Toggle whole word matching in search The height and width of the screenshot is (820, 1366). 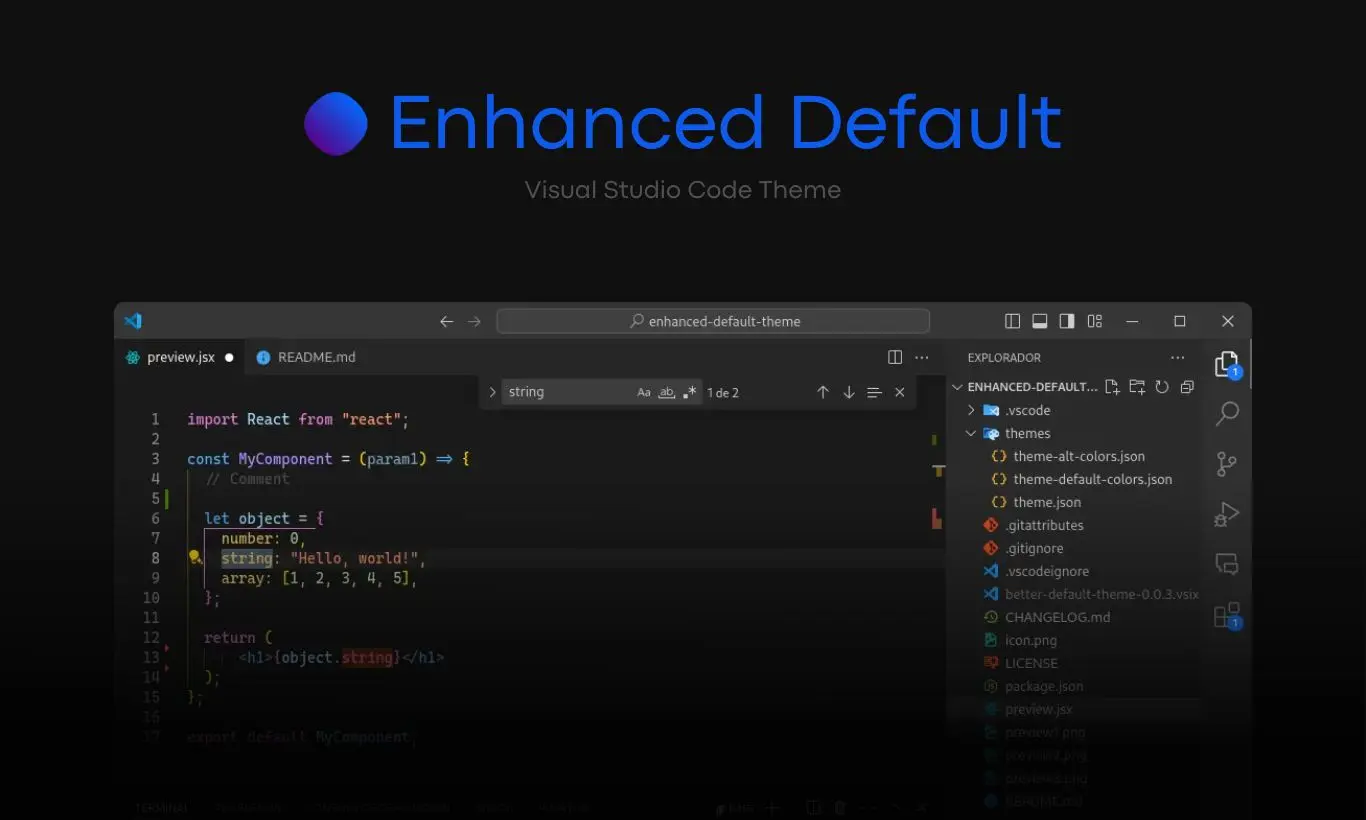click(x=666, y=392)
